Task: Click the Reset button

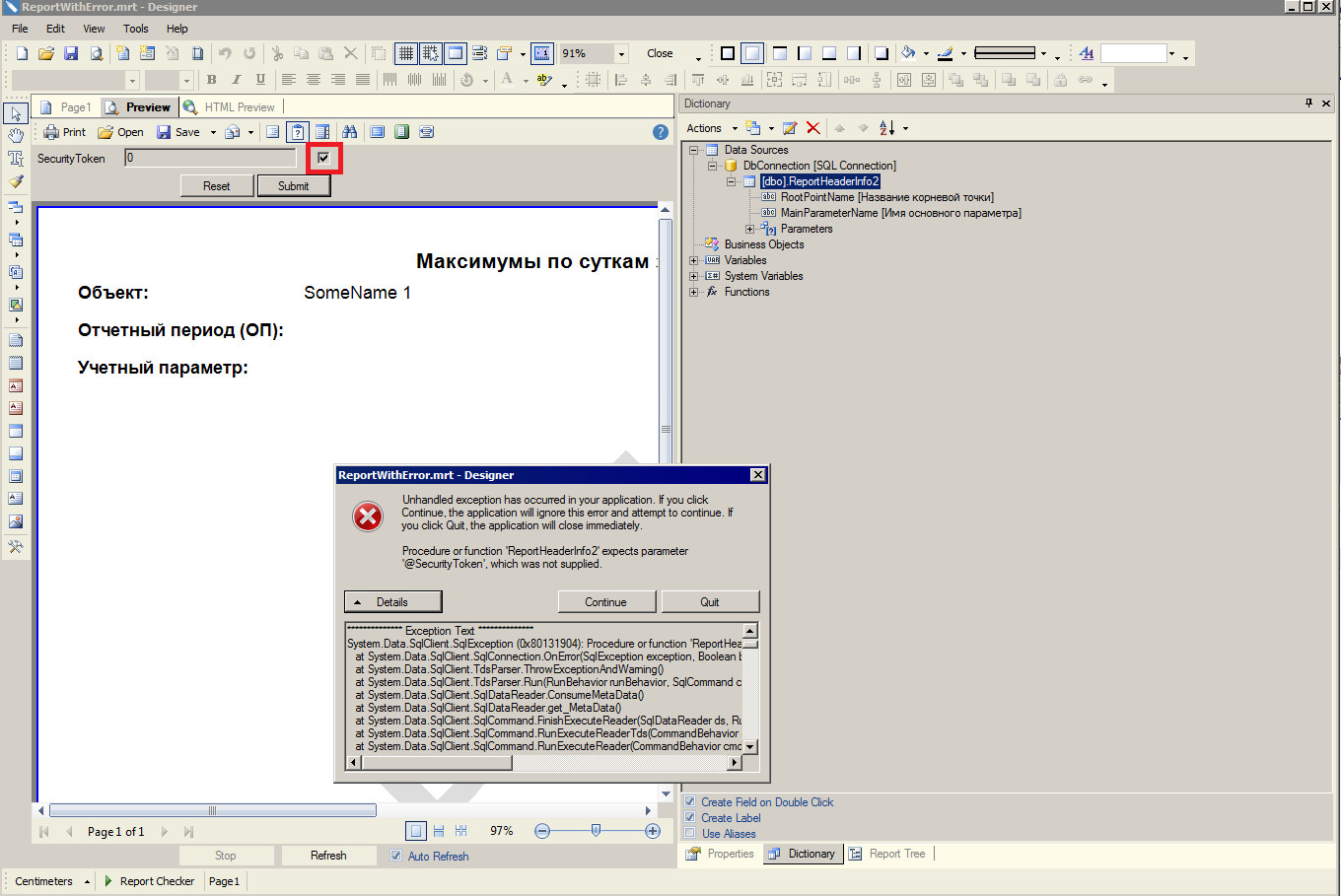Action: tap(217, 185)
